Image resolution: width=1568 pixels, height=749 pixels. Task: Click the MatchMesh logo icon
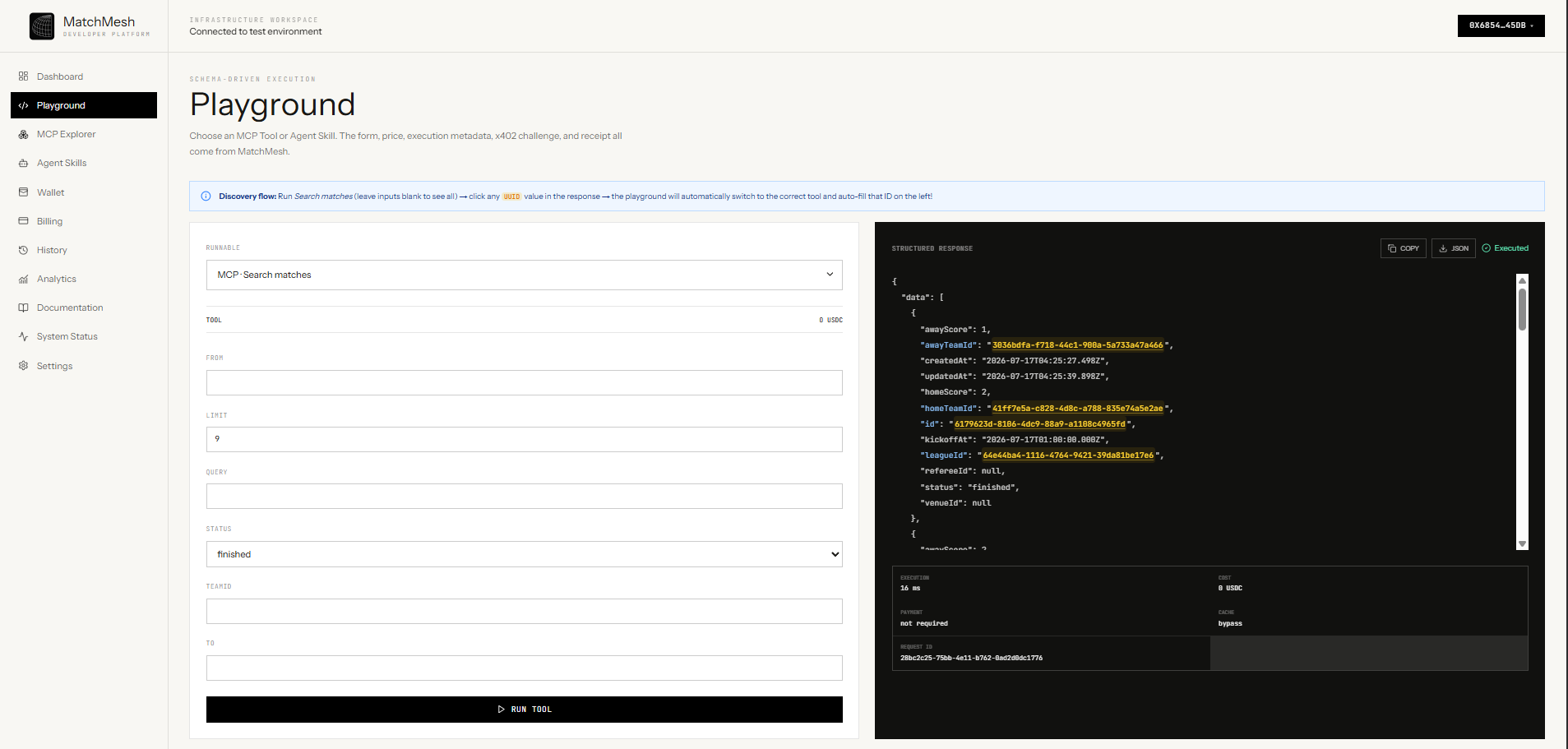(x=42, y=26)
